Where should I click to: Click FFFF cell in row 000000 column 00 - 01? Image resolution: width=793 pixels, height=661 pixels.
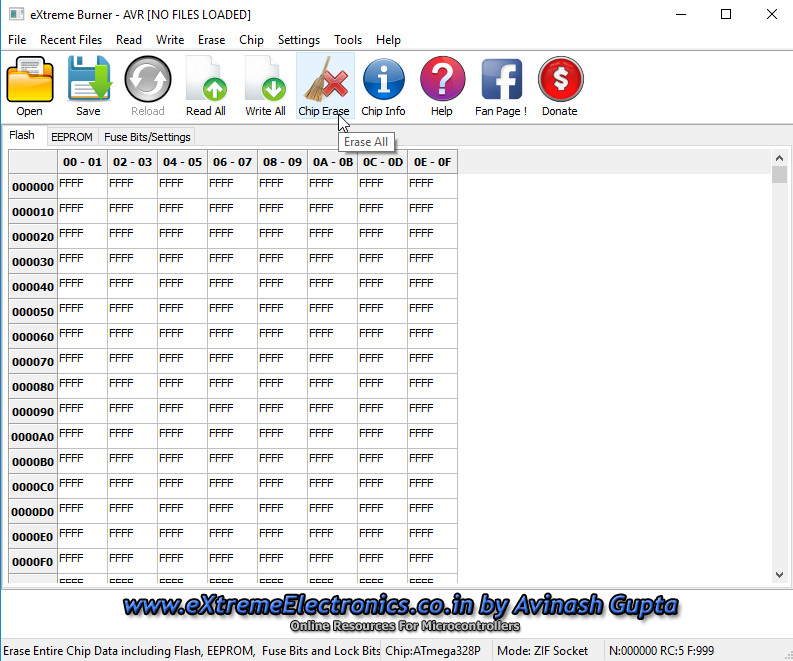tap(82, 187)
